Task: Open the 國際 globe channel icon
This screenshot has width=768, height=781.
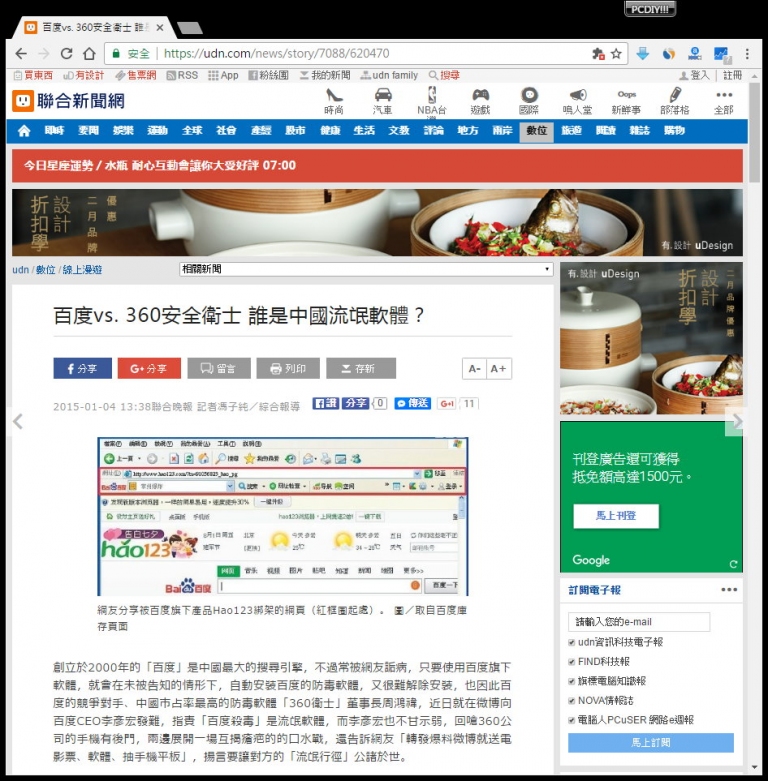Action: pyautogui.click(x=529, y=101)
